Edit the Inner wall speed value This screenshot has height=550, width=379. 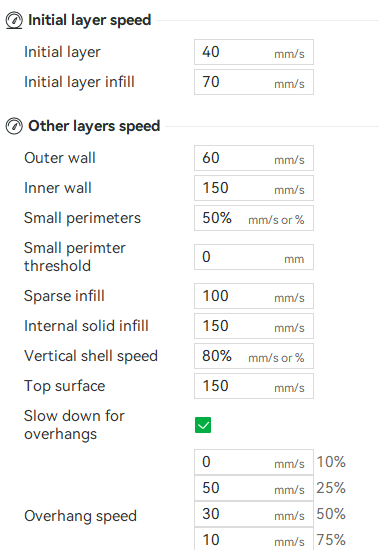pos(254,188)
